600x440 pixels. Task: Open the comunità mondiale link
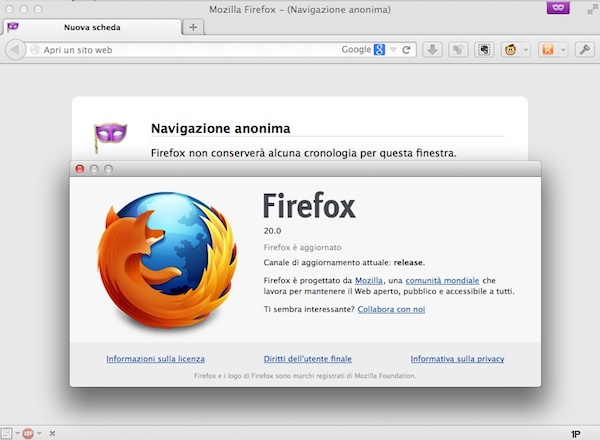click(x=442, y=280)
